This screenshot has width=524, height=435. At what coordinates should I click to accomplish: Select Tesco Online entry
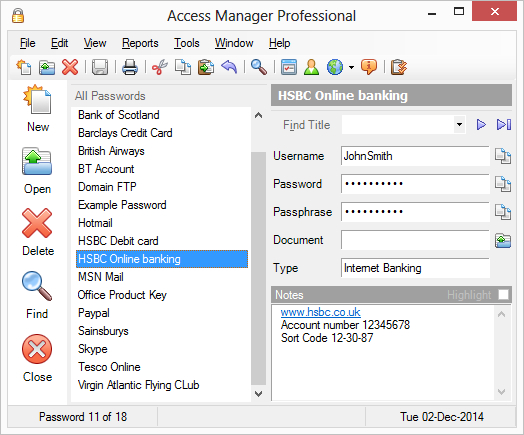click(162, 367)
